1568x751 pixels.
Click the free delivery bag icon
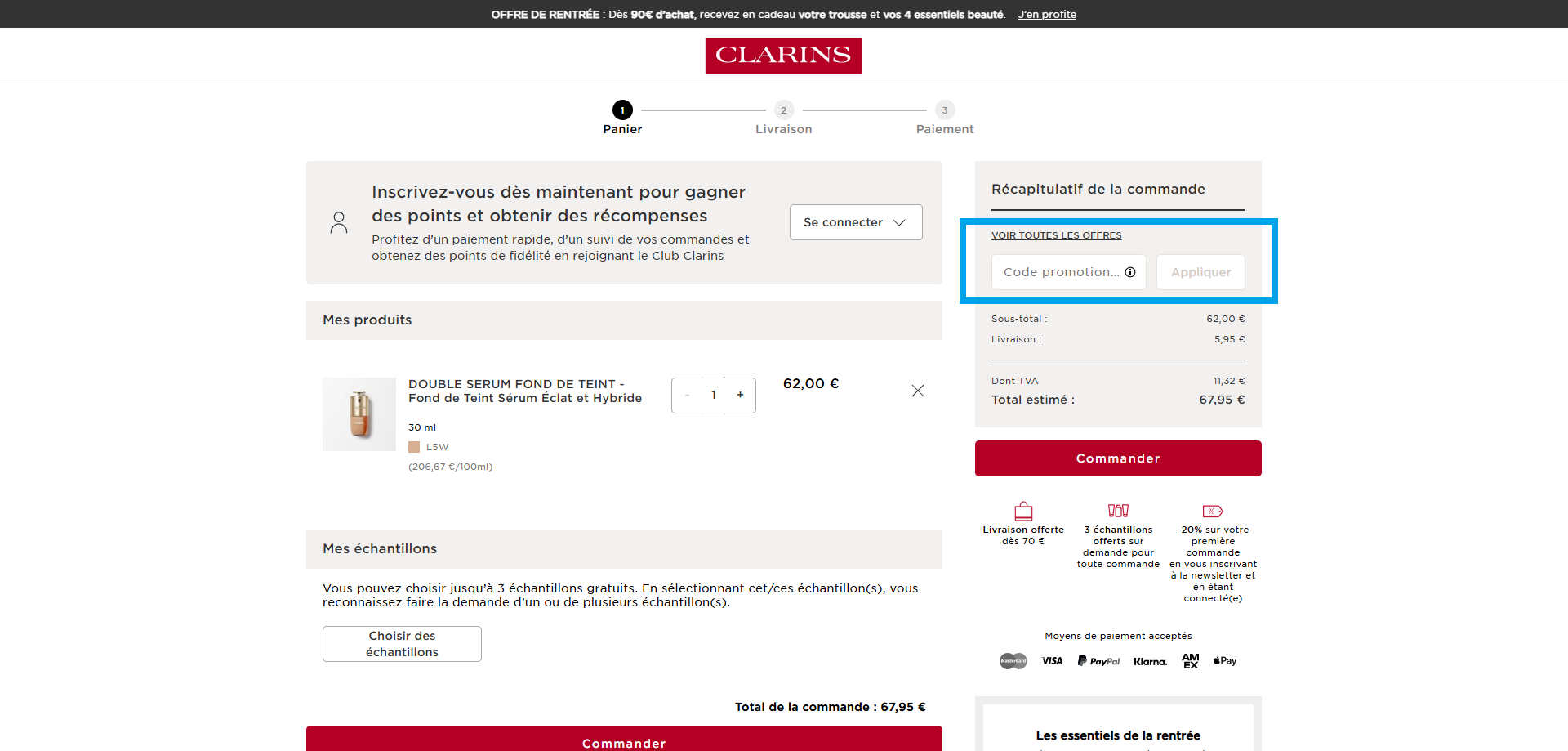tap(1023, 511)
